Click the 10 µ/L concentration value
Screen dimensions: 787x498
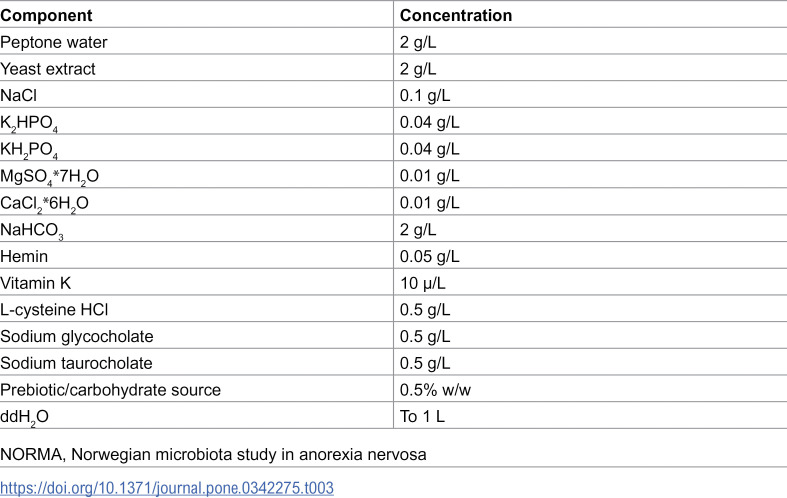click(x=423, y=283)
